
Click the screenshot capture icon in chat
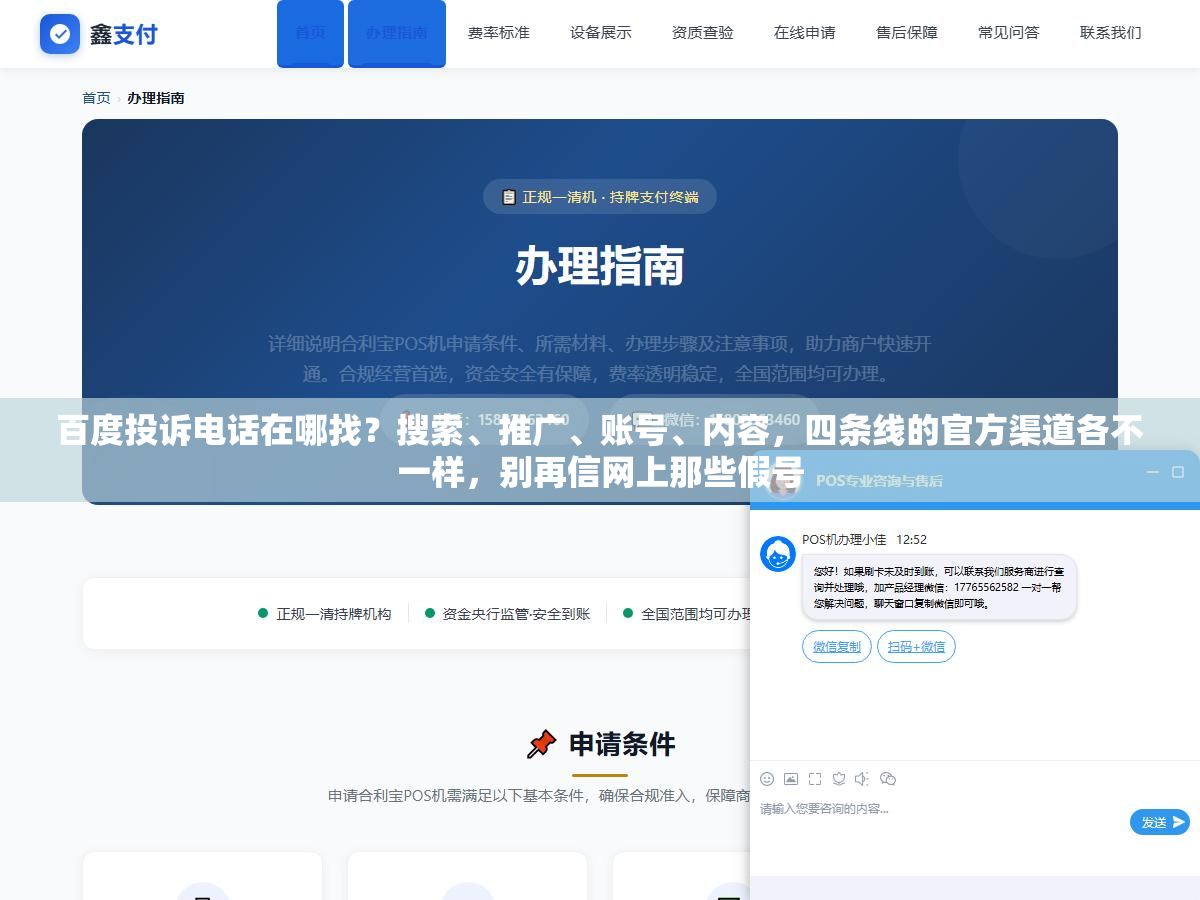tap(815, 779)
